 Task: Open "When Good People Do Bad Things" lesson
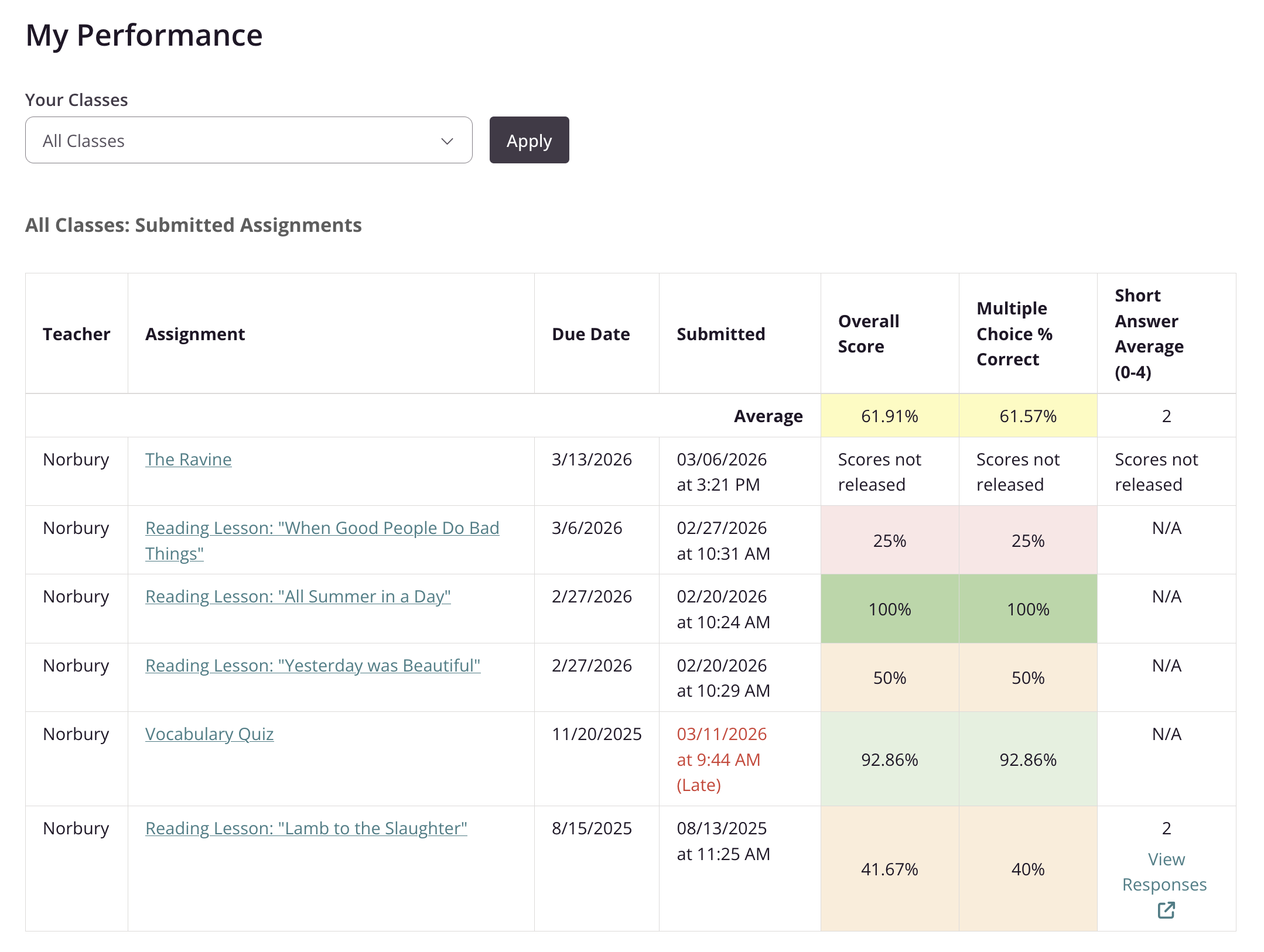322,528
